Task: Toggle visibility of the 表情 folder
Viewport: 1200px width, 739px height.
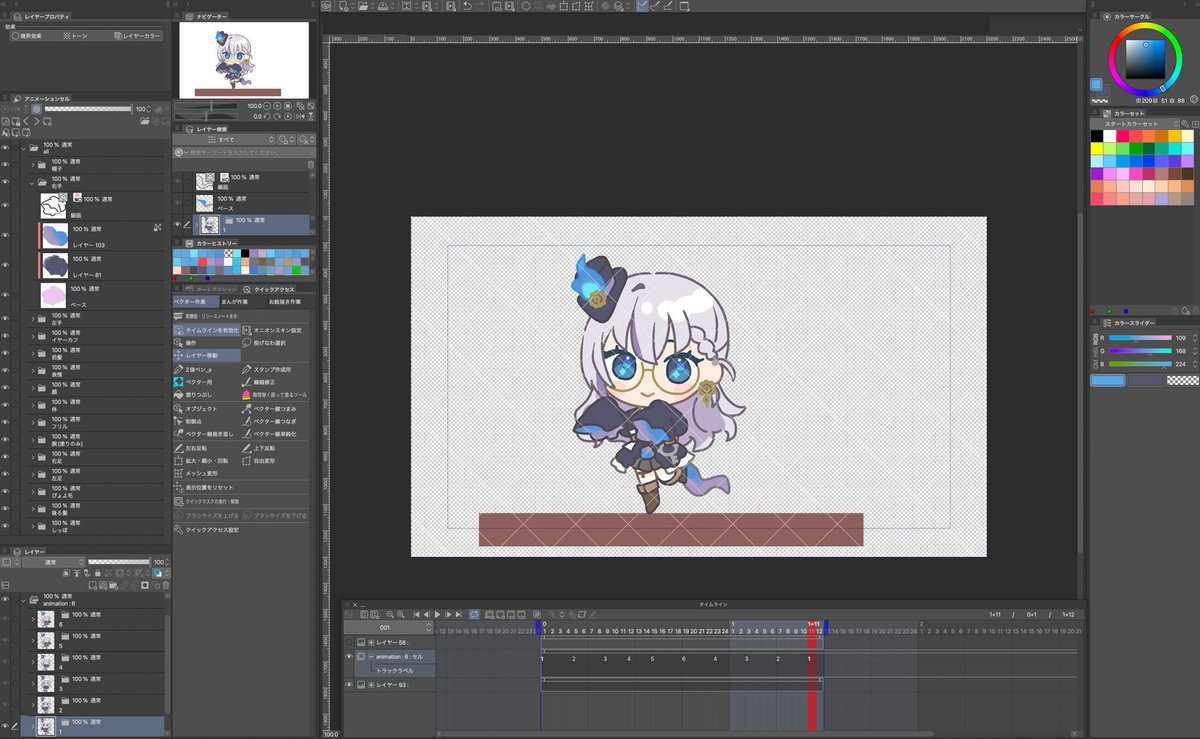Action: pos(6,371)
